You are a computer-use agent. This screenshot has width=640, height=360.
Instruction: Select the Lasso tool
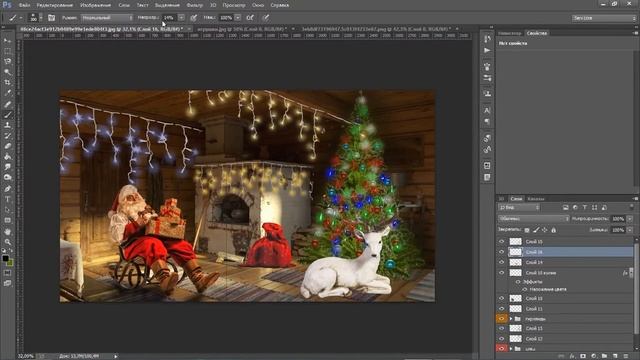click(7, 61)
